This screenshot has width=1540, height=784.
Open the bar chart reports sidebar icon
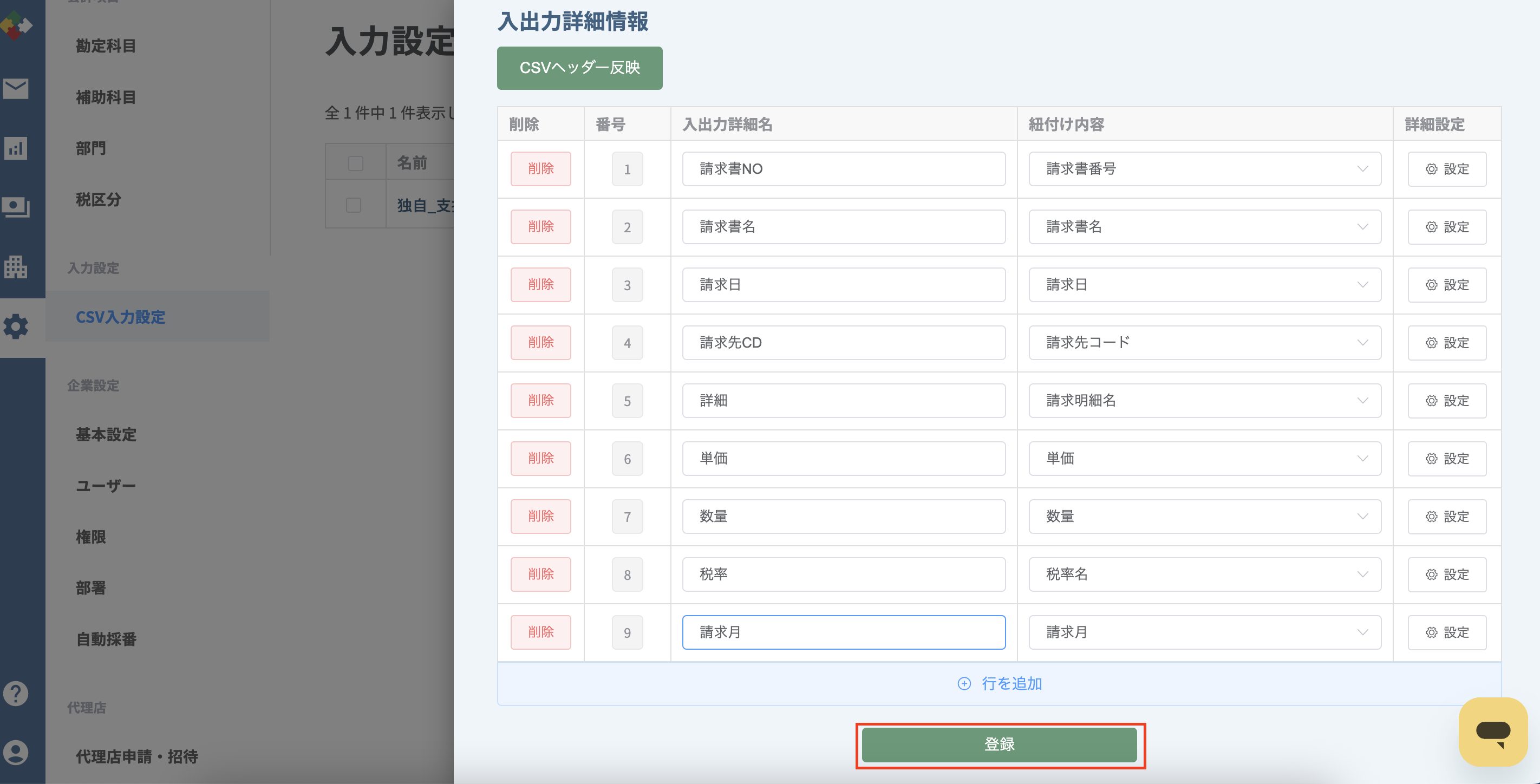pos(16,148)
